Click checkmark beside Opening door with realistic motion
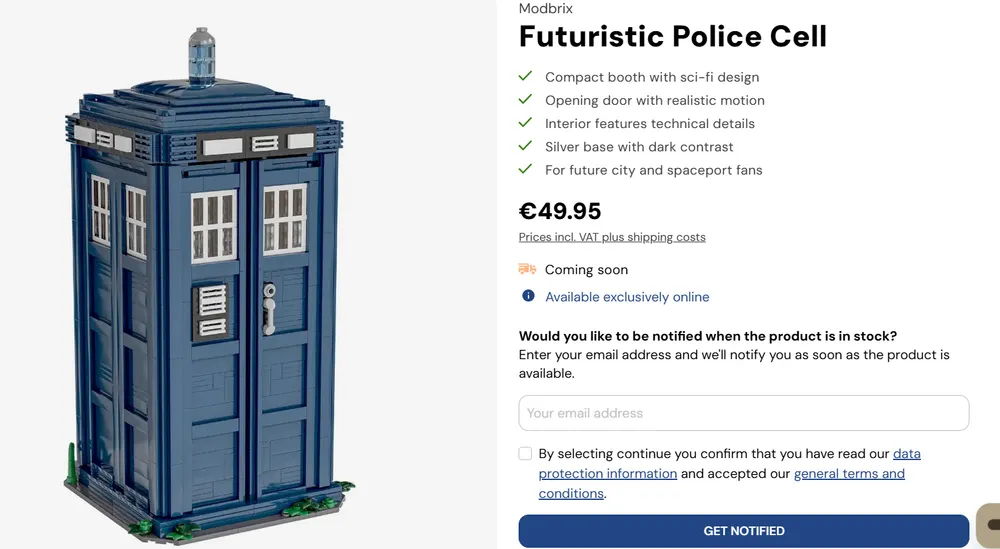Image resolution: width=1000 pixels, height=549 pixels. [x=525, y=99]
